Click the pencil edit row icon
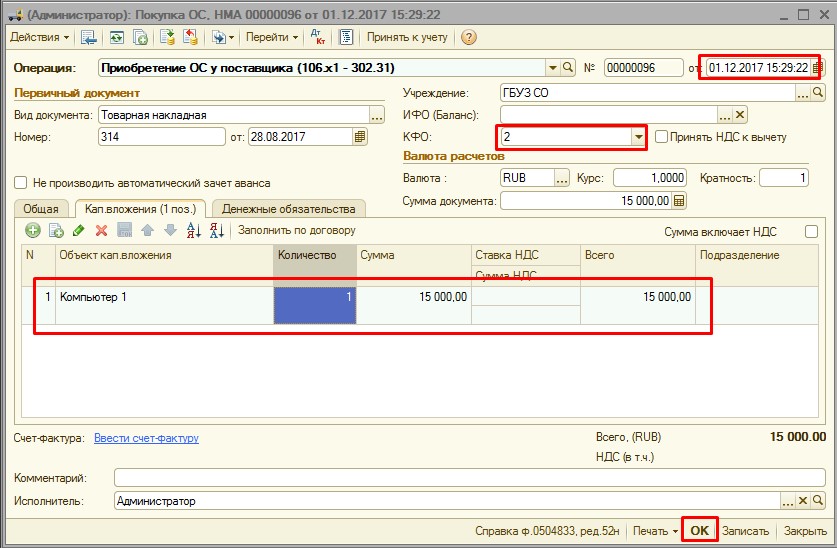This screenshot has height=548, width=837. click(x=79, y=231)
